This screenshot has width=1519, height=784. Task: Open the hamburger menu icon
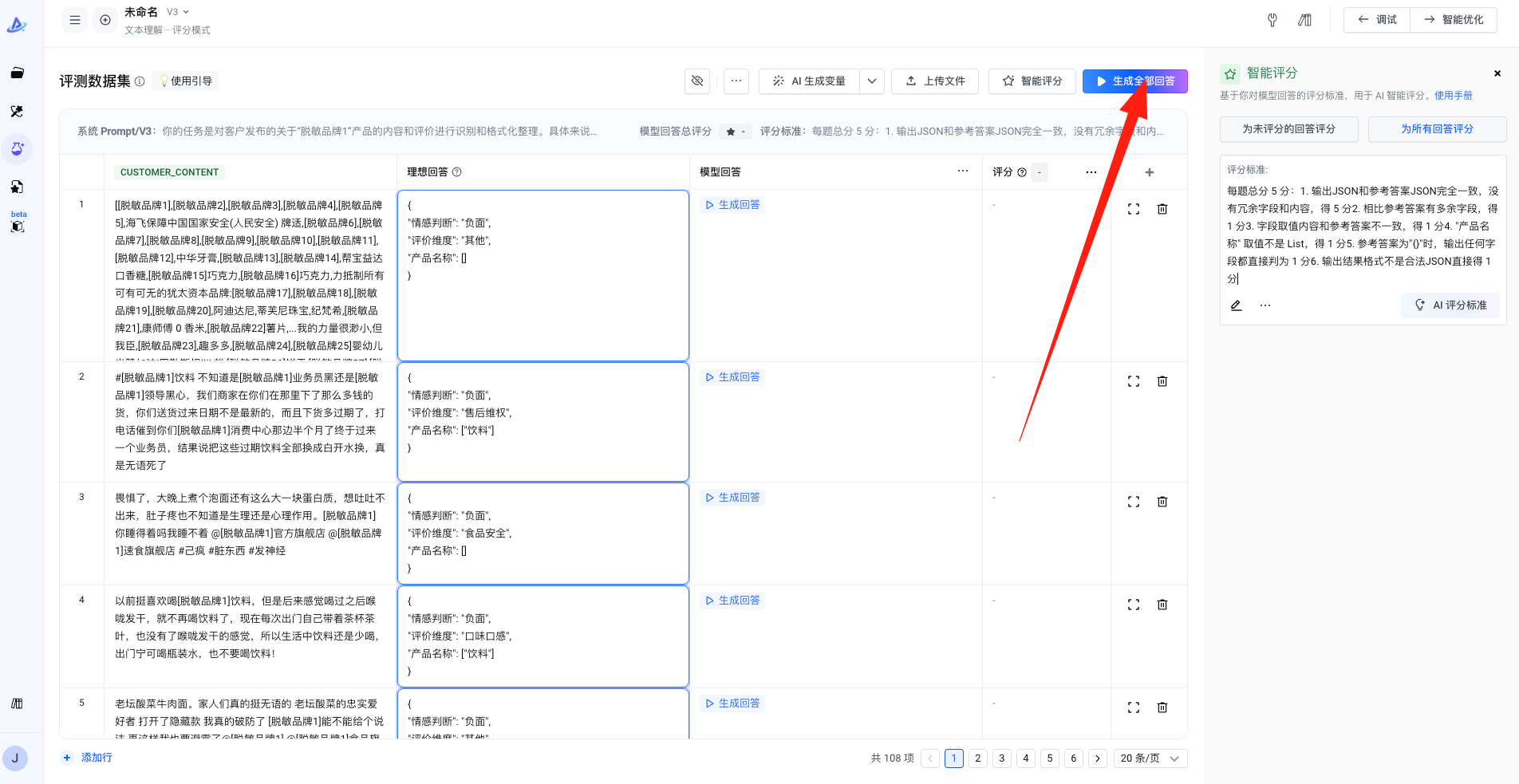coord(75,20)
